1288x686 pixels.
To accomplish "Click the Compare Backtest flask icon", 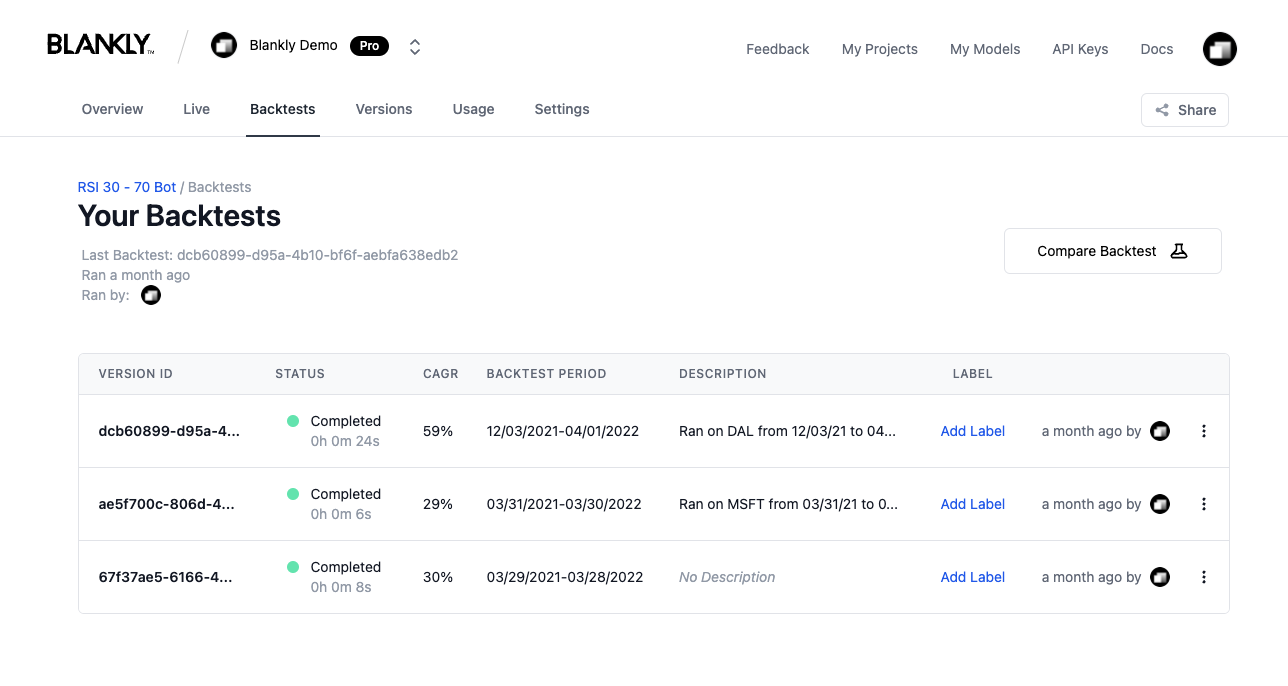I will click(x=1178, y=250).
